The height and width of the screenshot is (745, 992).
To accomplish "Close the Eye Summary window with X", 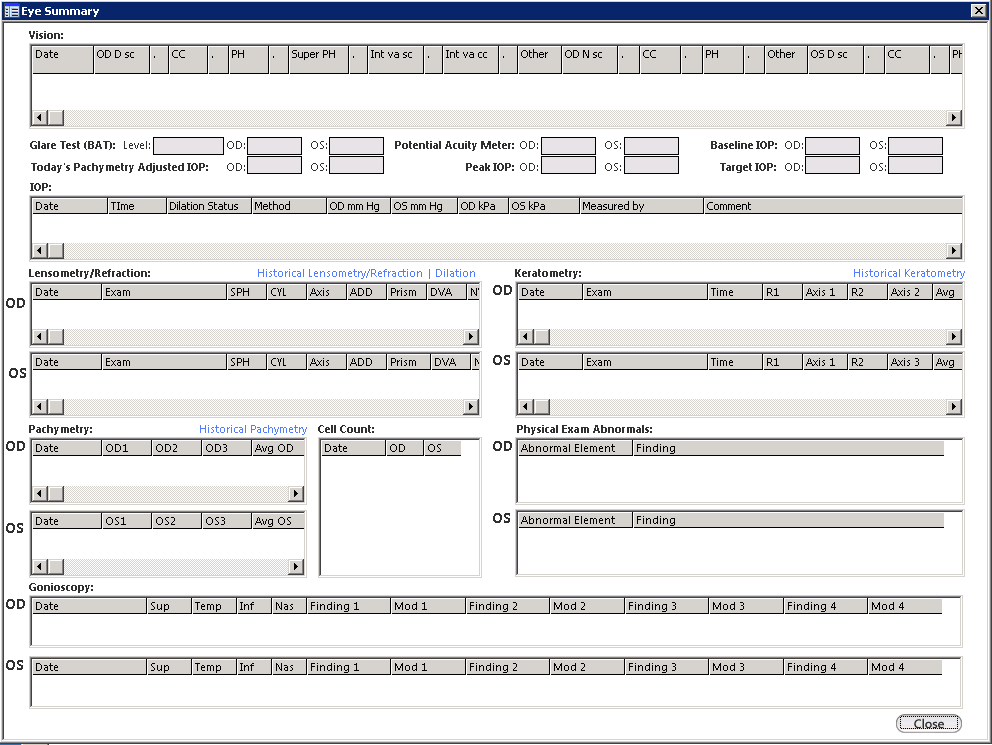I will point(978,10).
